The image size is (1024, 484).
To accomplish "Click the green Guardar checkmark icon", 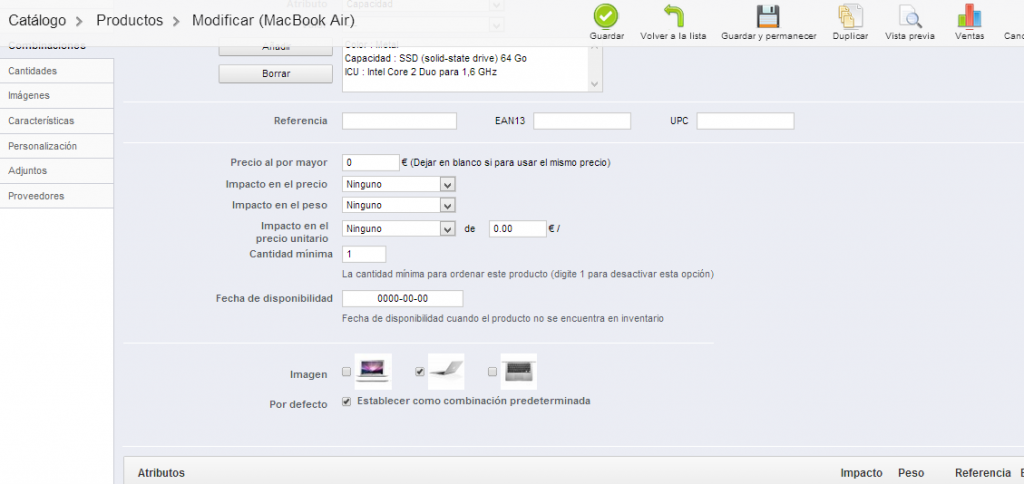I will (606, 17).
